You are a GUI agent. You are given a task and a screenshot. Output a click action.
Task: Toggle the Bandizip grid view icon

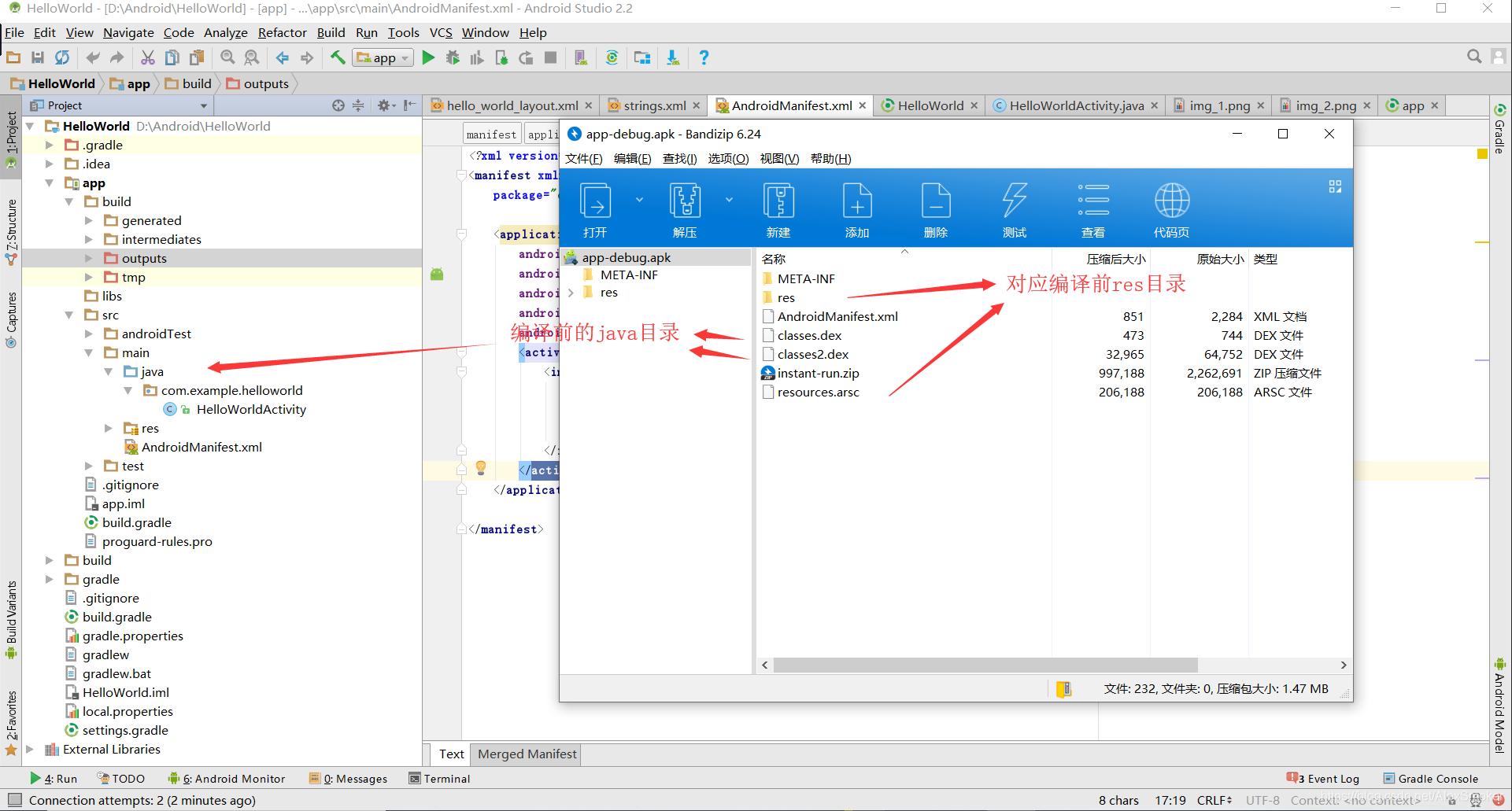coord(1335,186)
